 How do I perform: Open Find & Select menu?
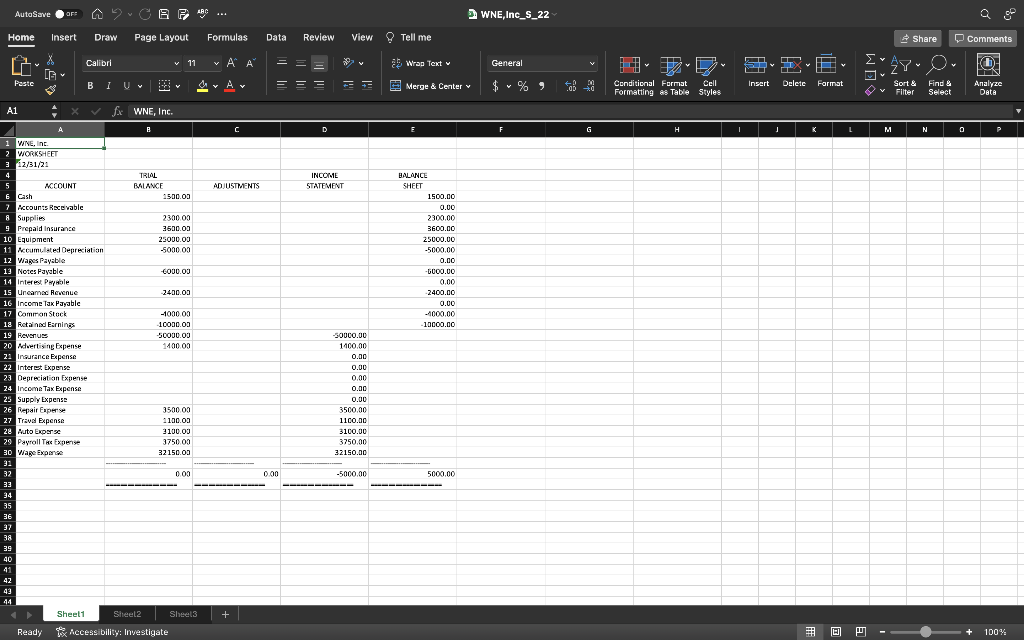click(940, 76)
